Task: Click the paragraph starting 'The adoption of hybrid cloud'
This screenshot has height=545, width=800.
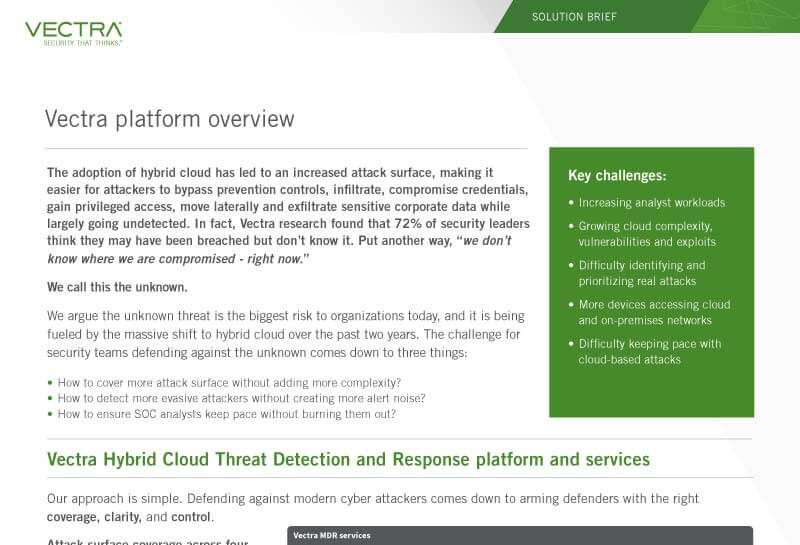Action: [288, 215]
